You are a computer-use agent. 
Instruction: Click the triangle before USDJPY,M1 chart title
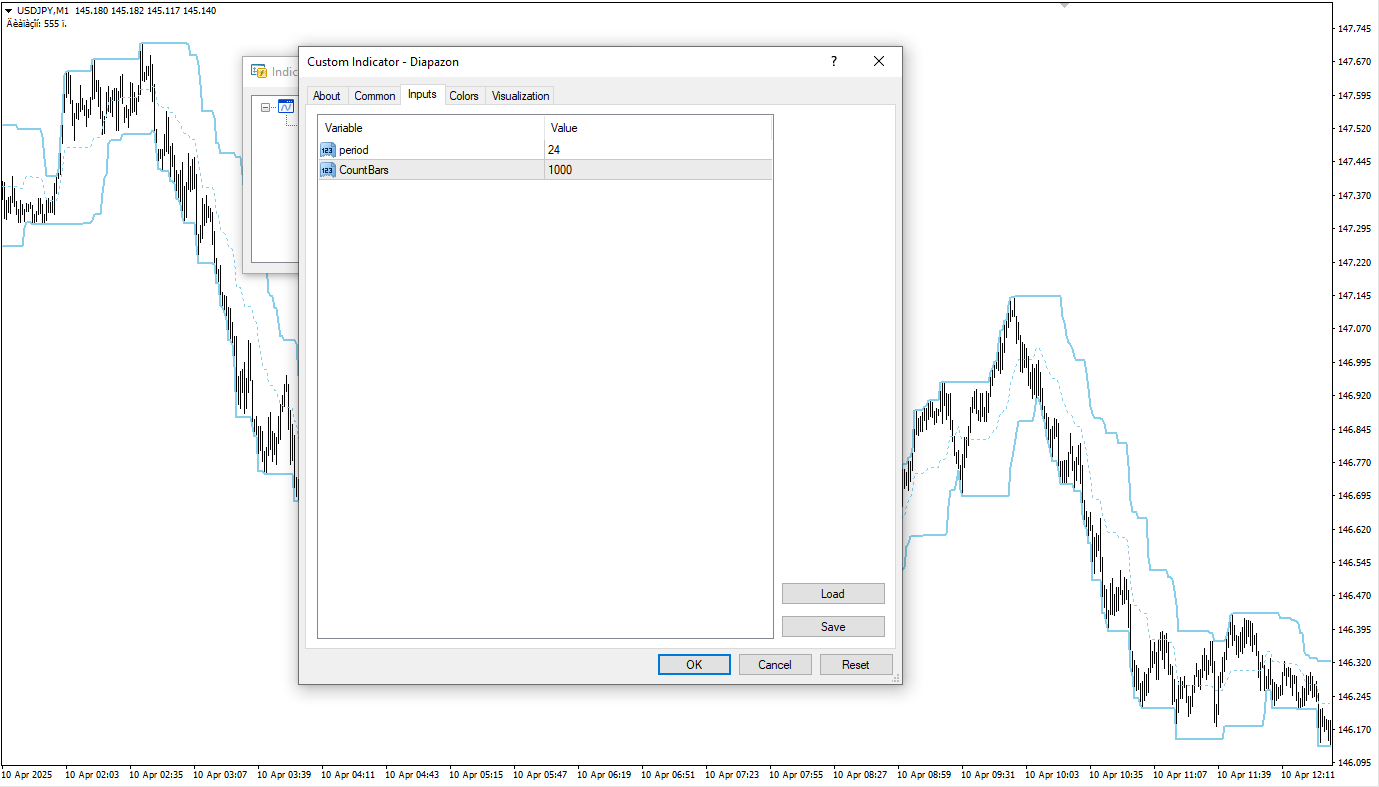(9, 10)
